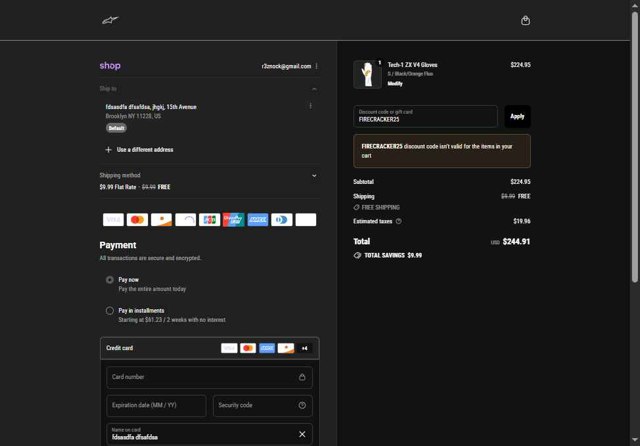
Task: Click the FREE SHIPPING tag icon
Action: click(x=356, y=207)
